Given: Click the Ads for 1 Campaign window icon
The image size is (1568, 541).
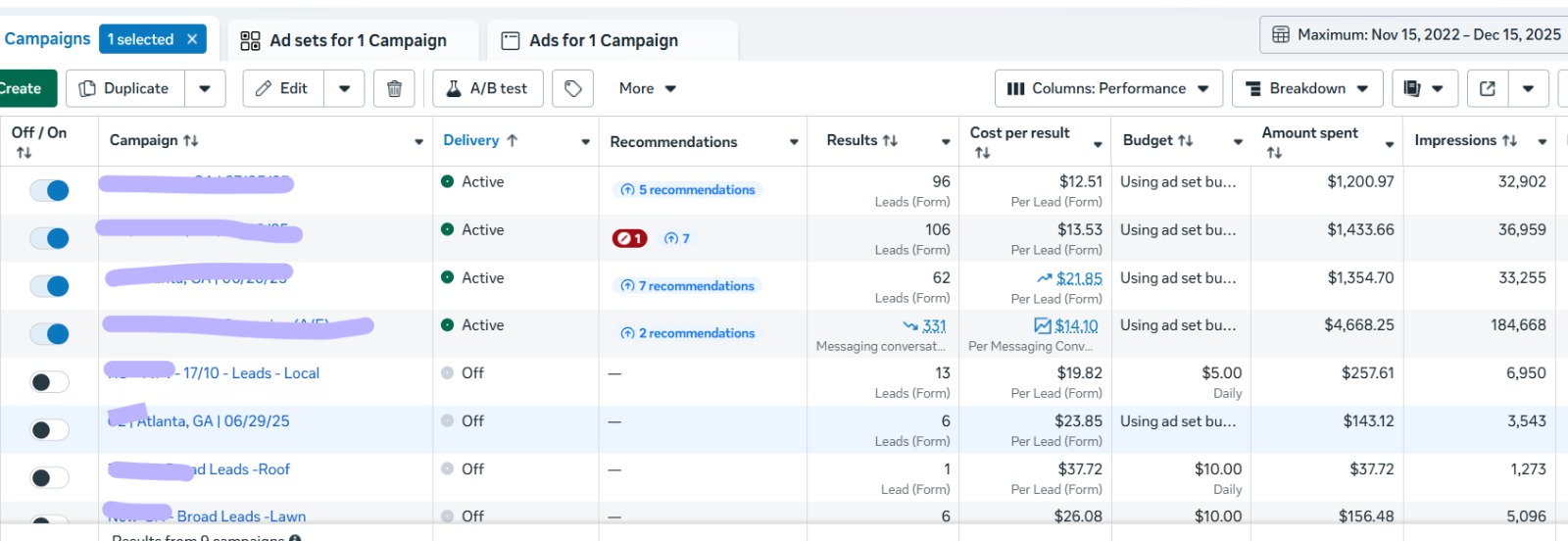Looking at the screenshot, I should tap(510, 40).
